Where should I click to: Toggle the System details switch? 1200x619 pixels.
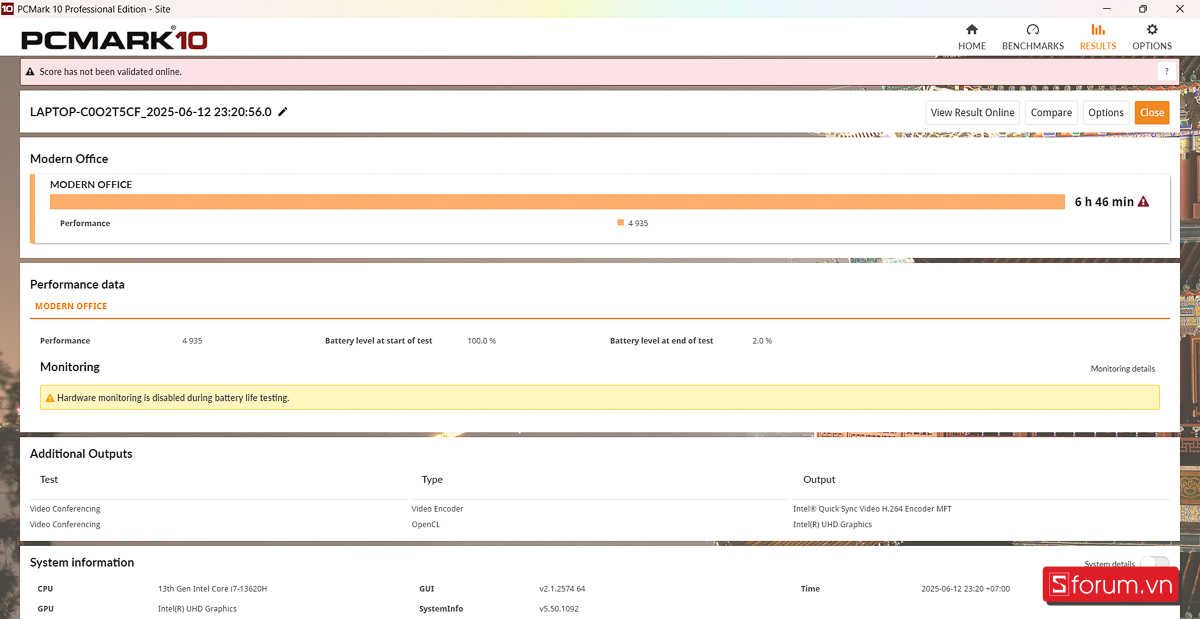coord(1154,563)
